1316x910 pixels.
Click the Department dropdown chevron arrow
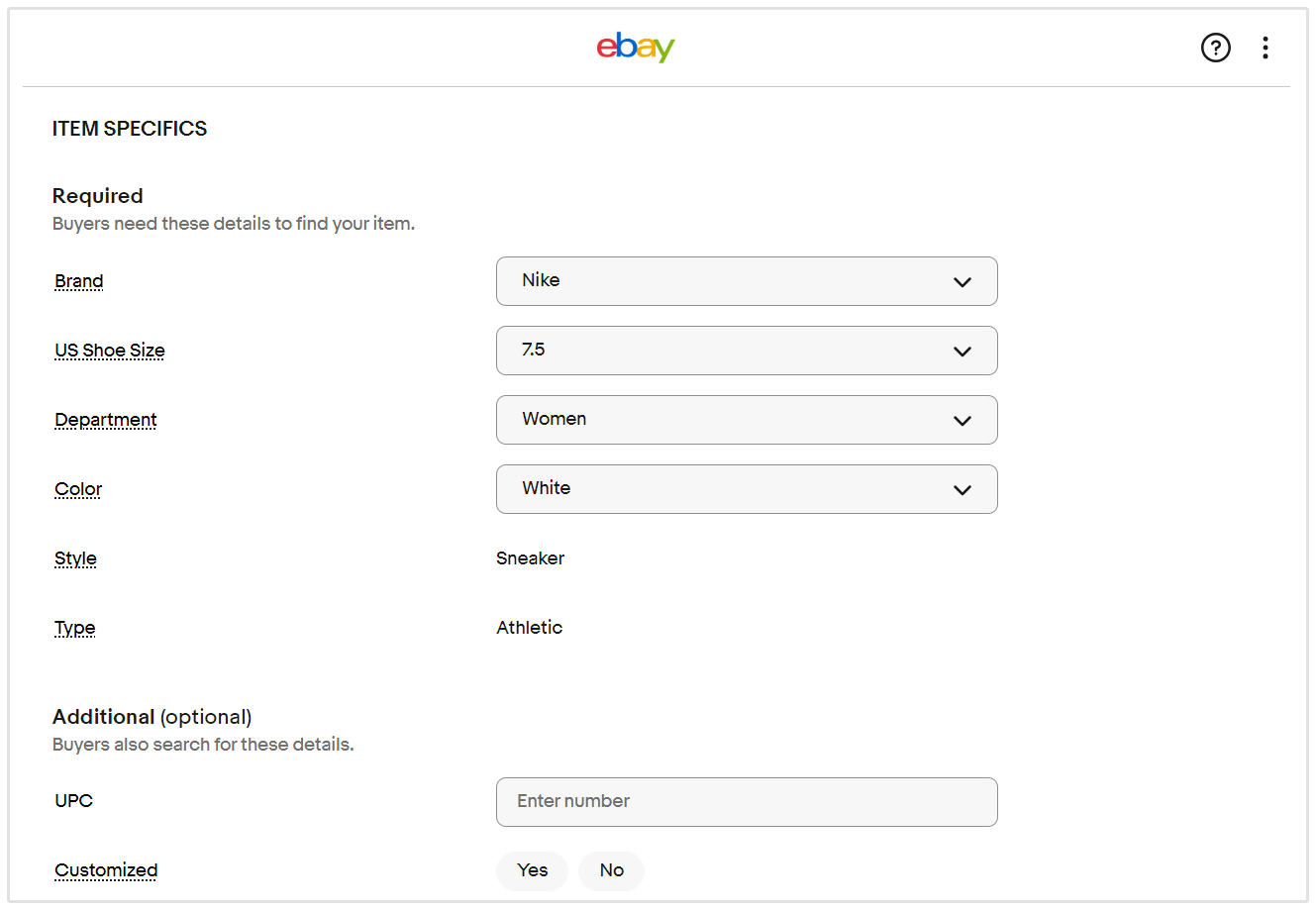coord(962,421)
